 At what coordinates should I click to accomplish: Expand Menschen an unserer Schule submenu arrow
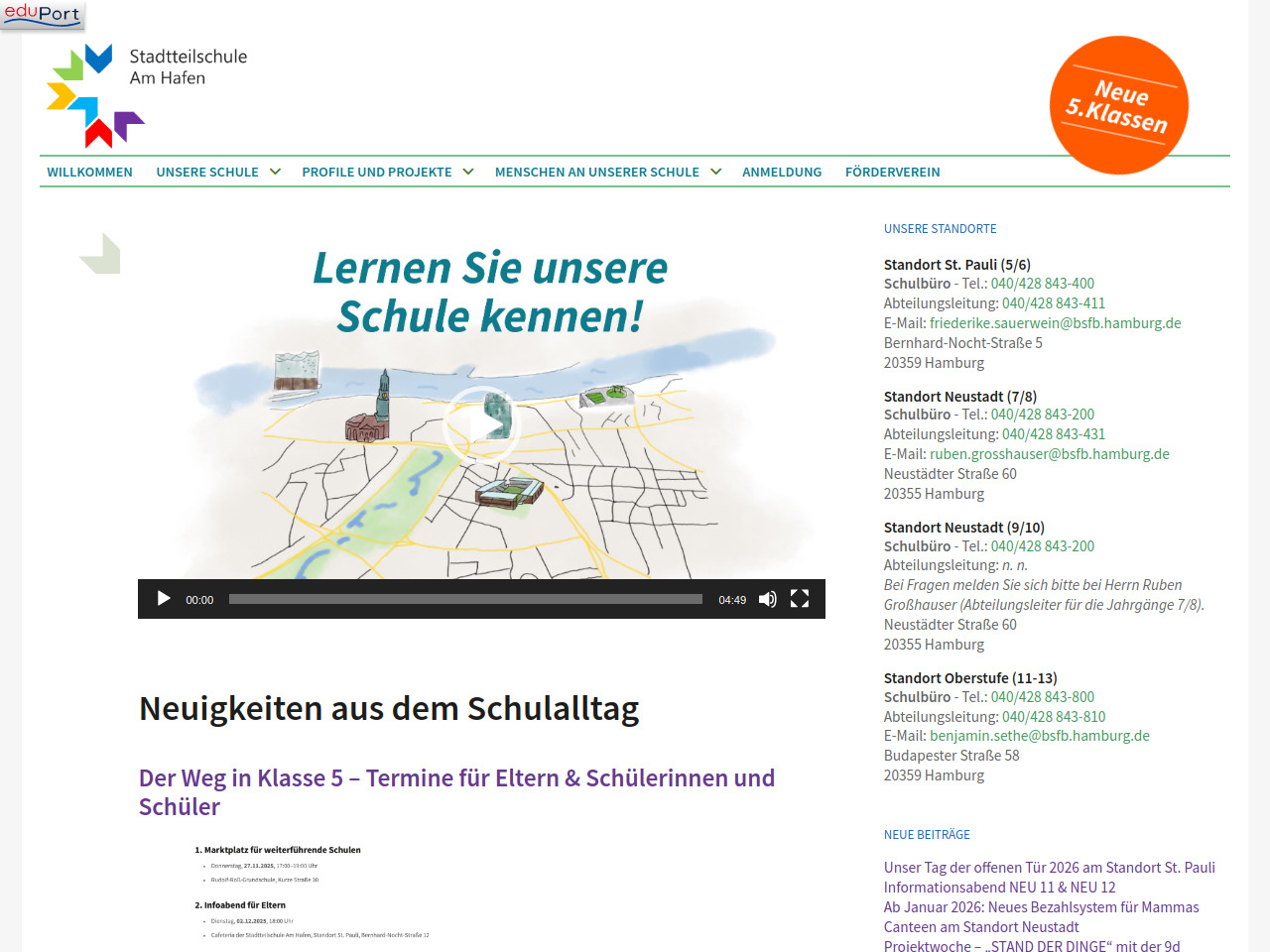(715, 172)
